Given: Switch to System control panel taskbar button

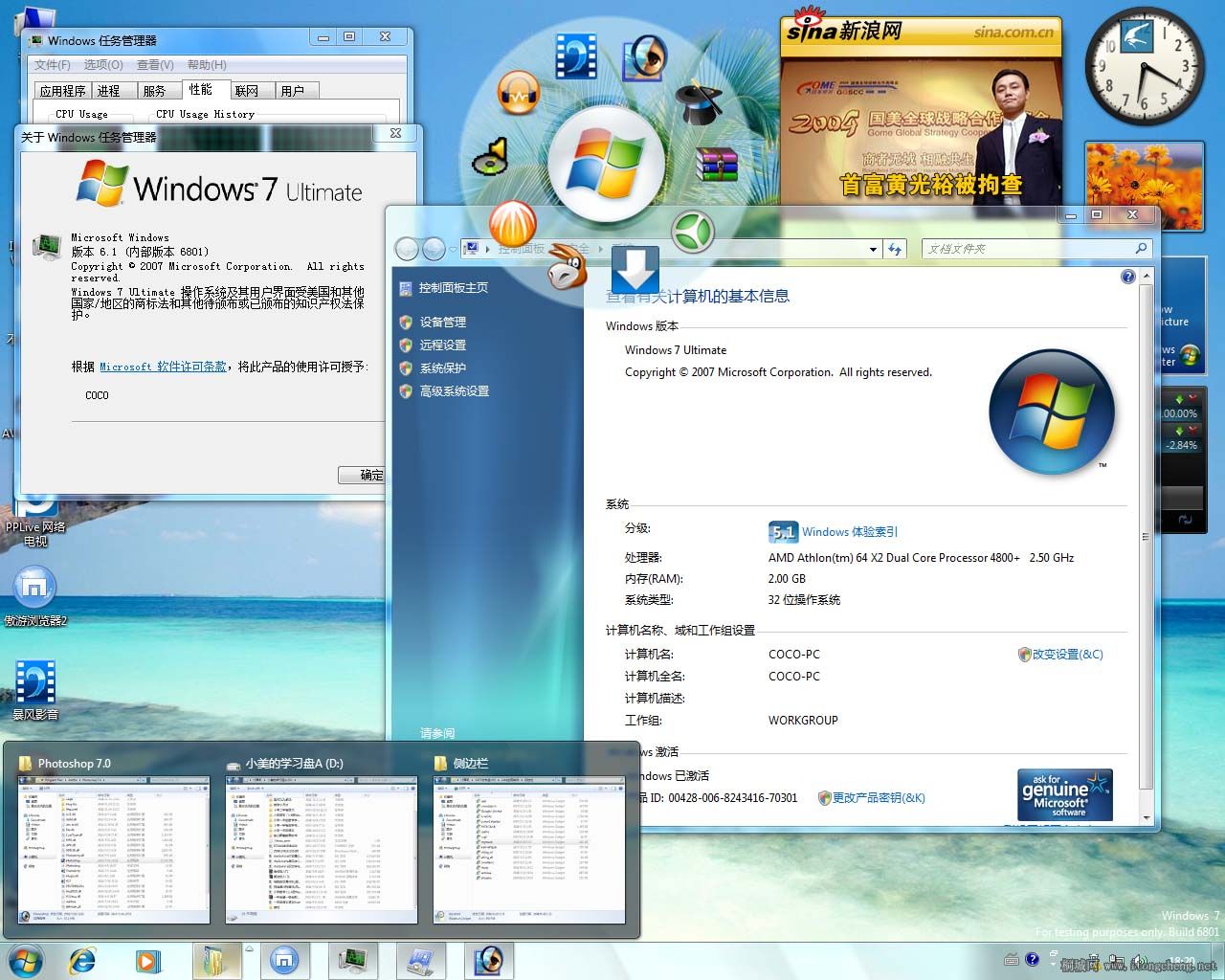Looking at the screenshot, I should (421, 961).
